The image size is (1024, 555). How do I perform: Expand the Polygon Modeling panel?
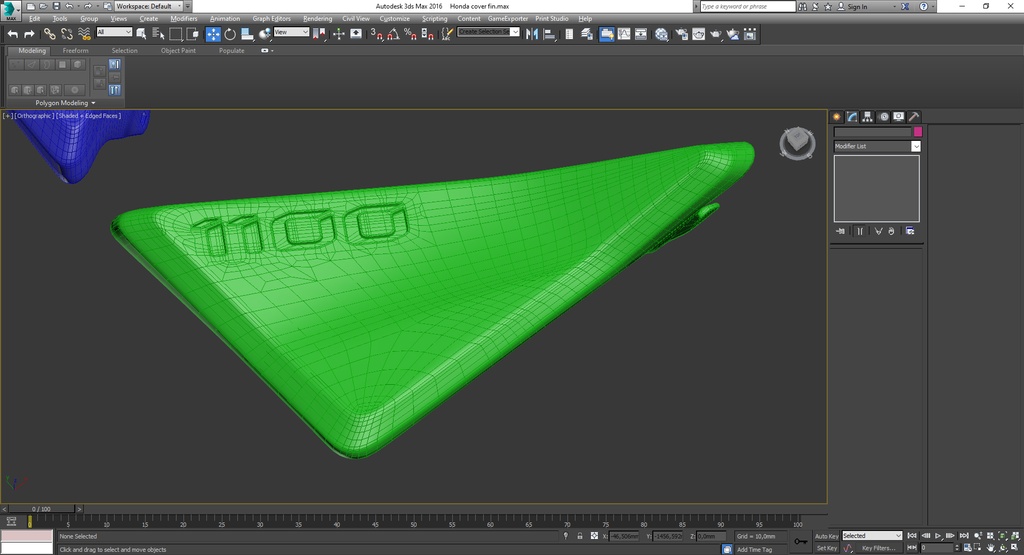coord(65,103)
